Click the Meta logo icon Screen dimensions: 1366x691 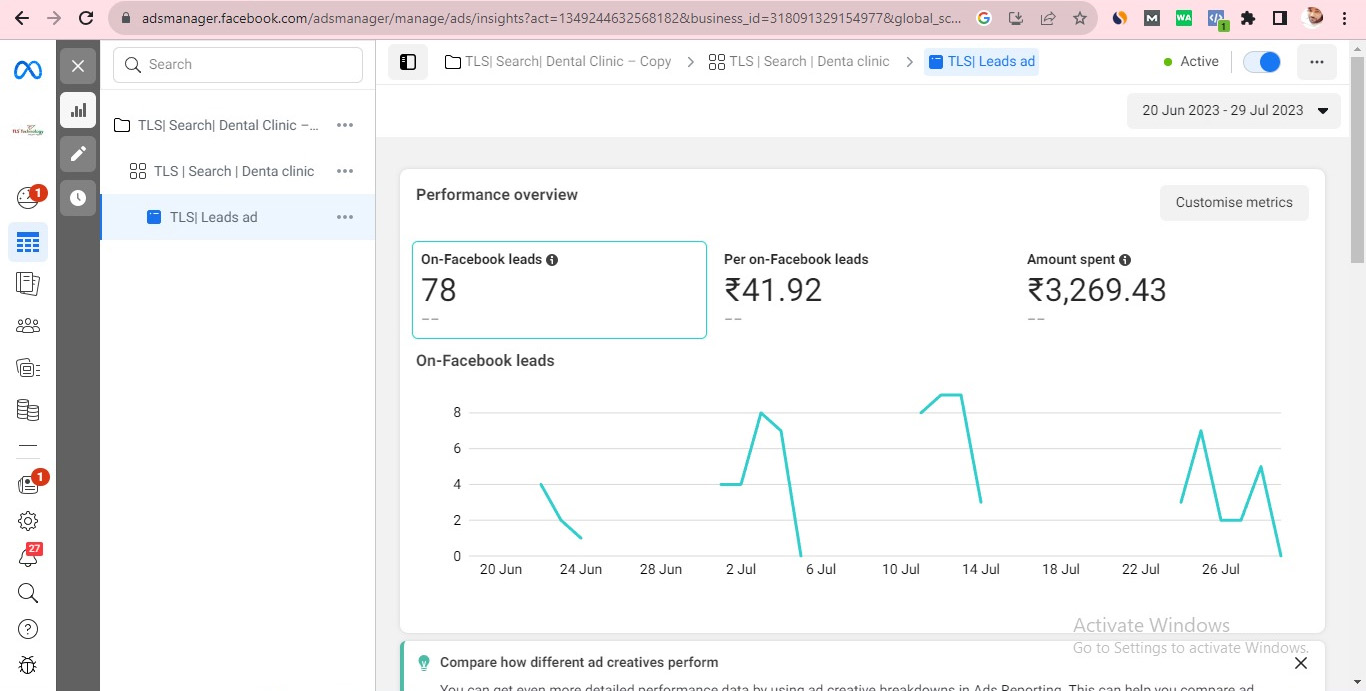[27, 70]
